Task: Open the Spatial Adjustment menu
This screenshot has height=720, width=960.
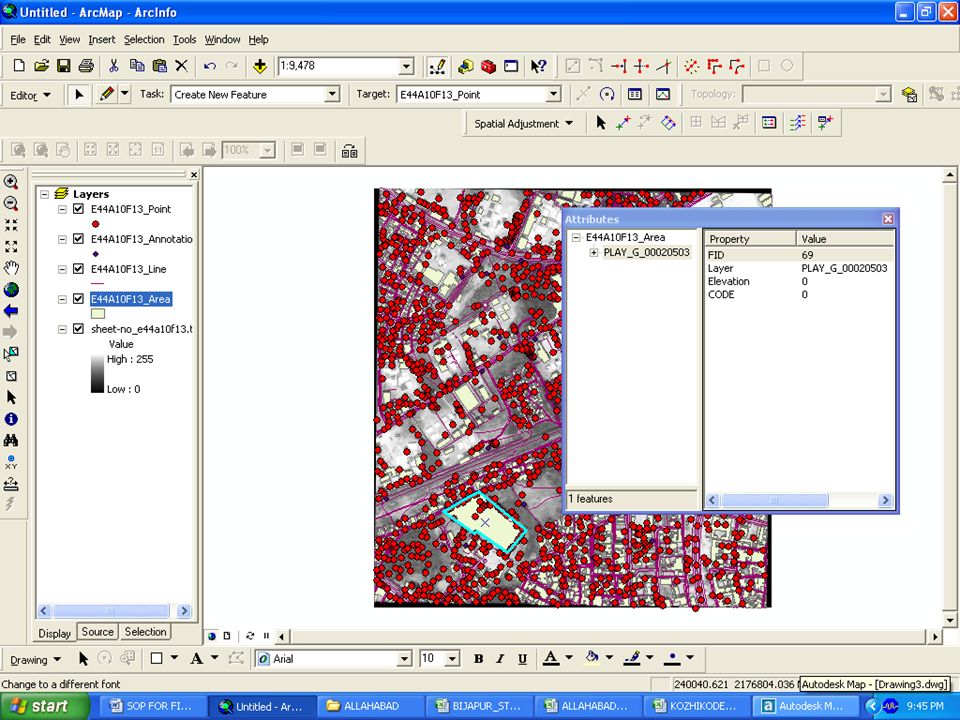Action: tap(523, 124)
